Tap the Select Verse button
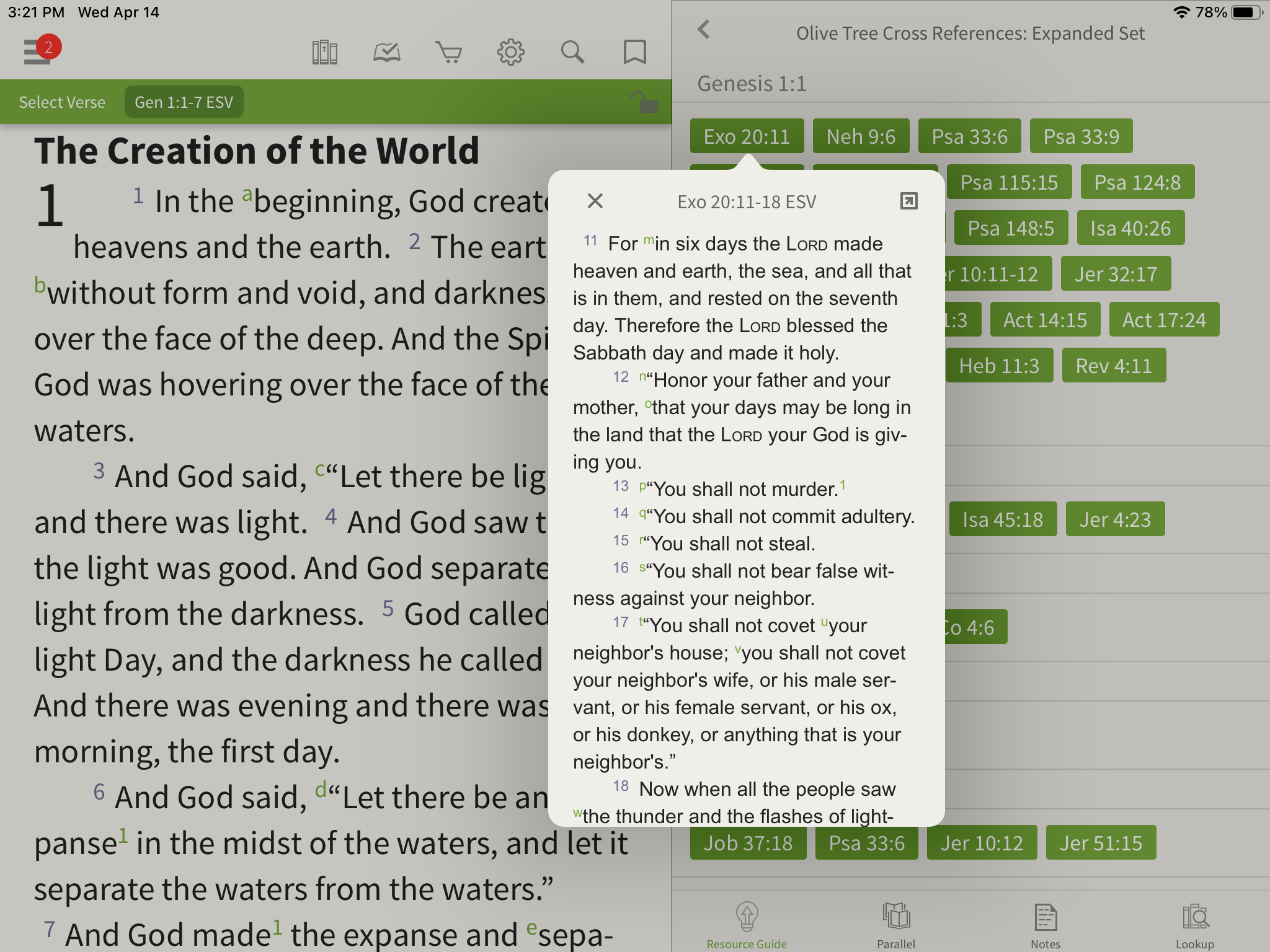Screen dimensions: 1270x952 coord(62,102)
